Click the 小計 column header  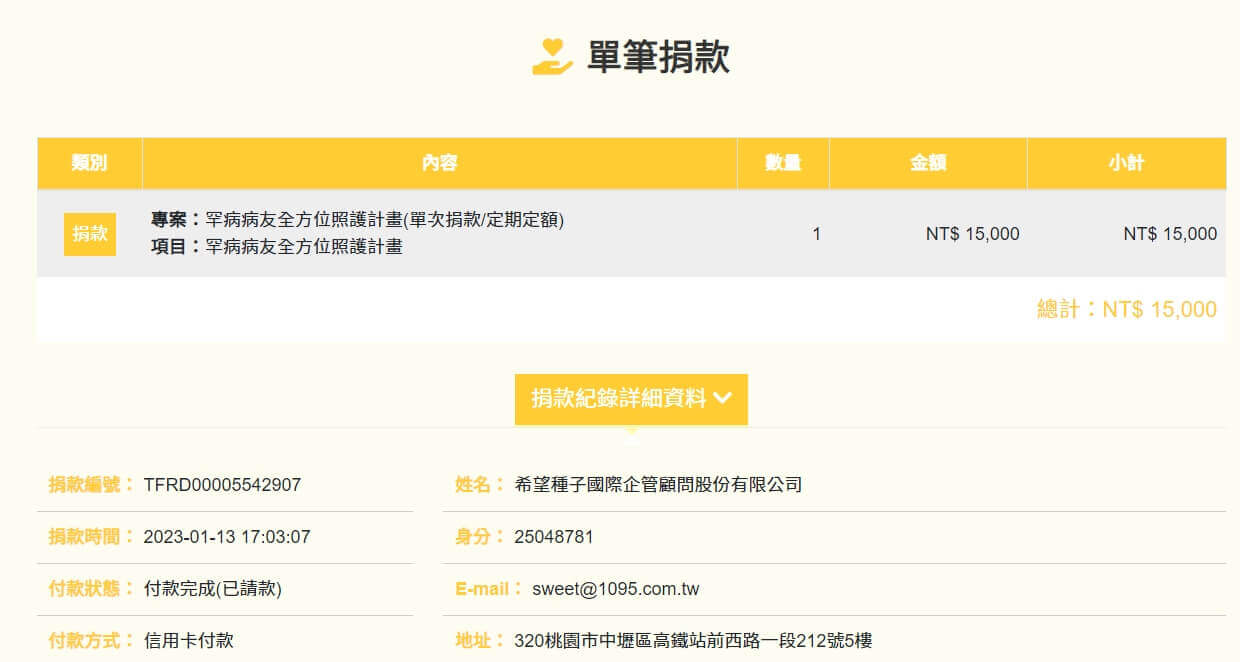click(x=1126, y=163)
